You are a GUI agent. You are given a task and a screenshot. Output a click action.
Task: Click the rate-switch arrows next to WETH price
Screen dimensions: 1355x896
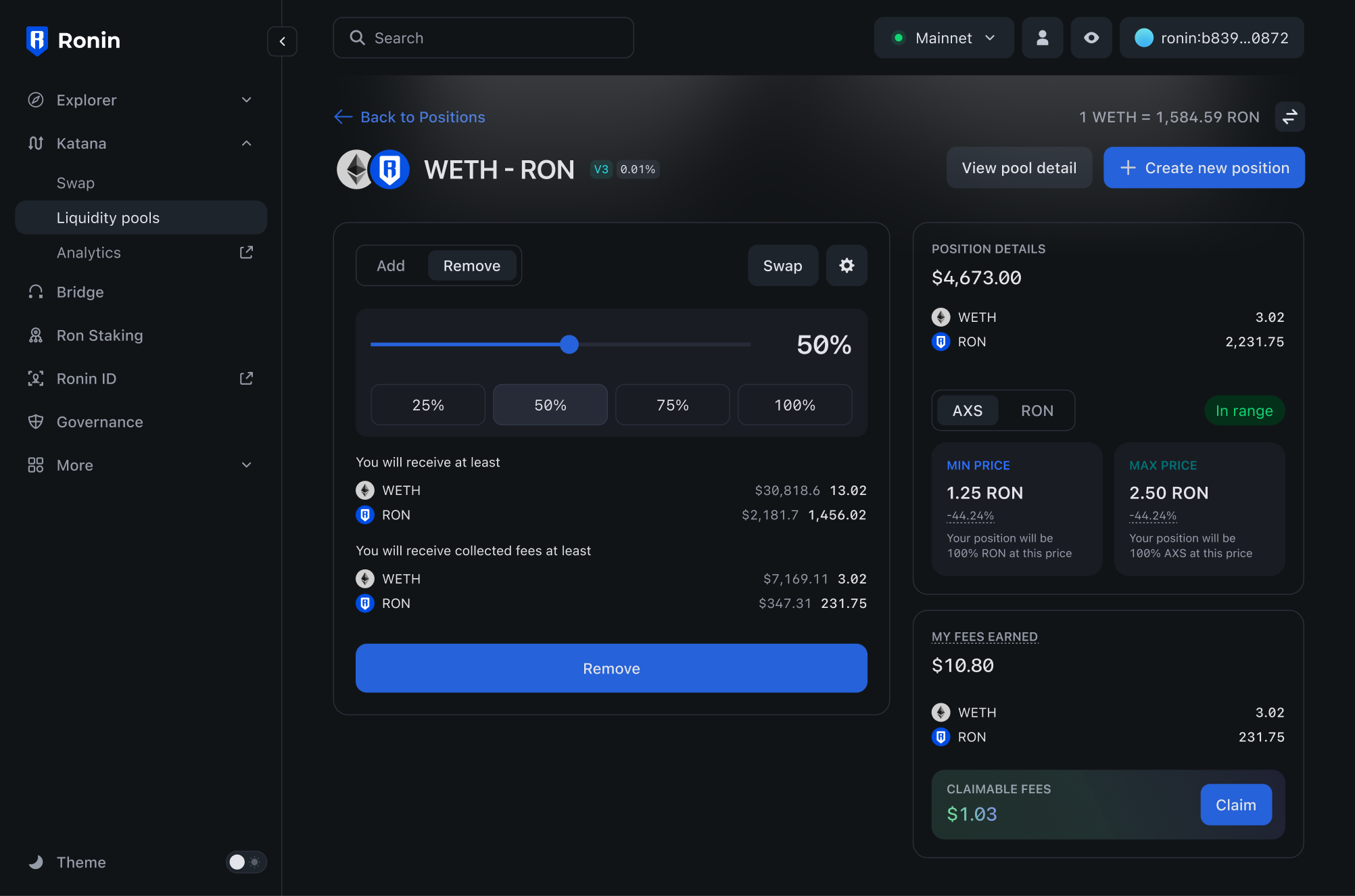(x=1289, y=116)
